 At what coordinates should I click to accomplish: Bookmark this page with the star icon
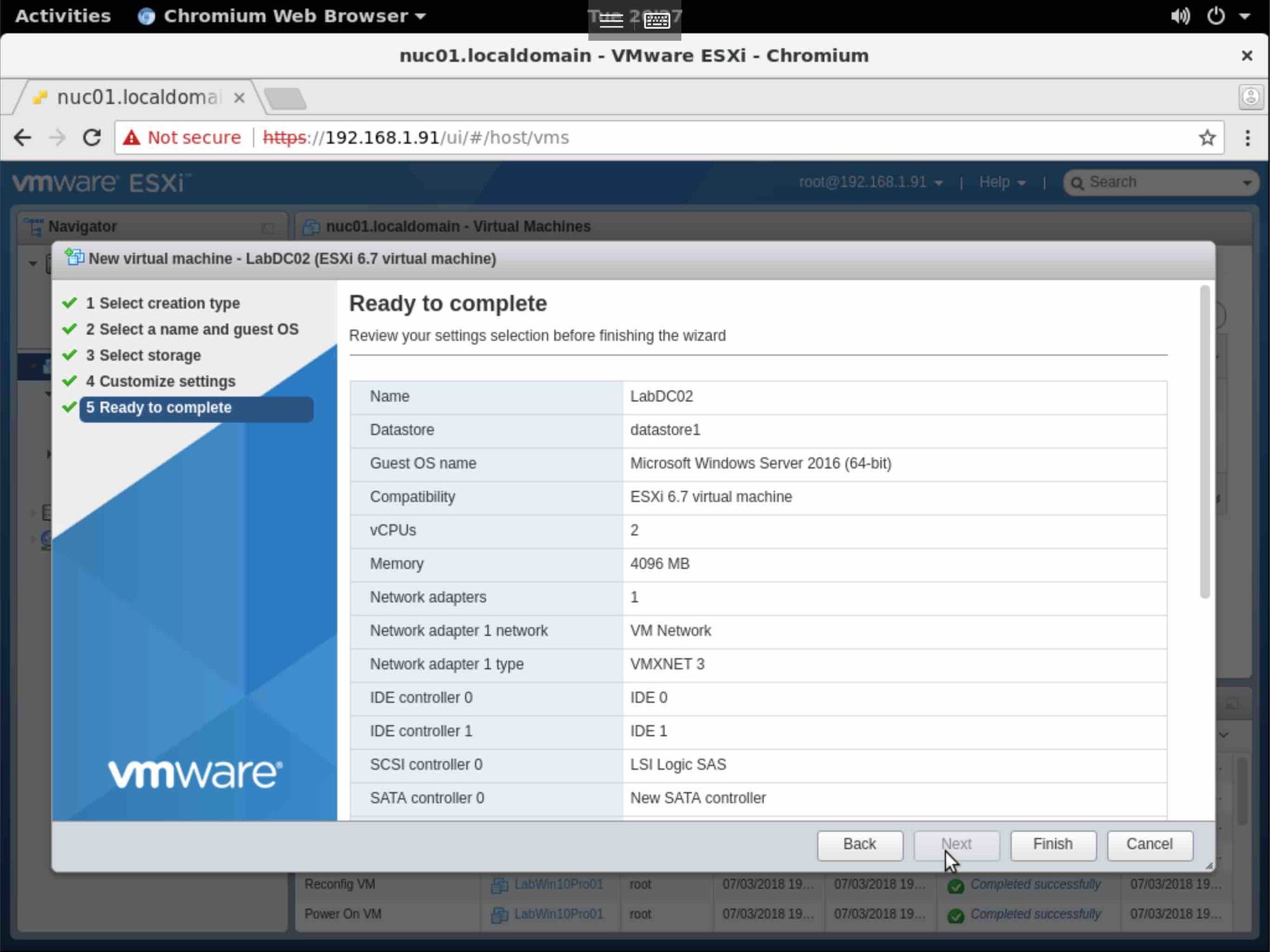(1207, 138)
